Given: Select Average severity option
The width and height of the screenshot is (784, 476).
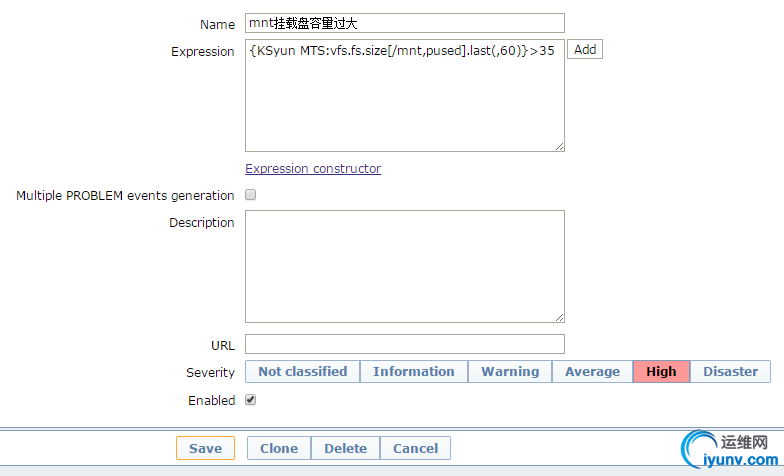Looking at the screenshot, I should (592, 372).
